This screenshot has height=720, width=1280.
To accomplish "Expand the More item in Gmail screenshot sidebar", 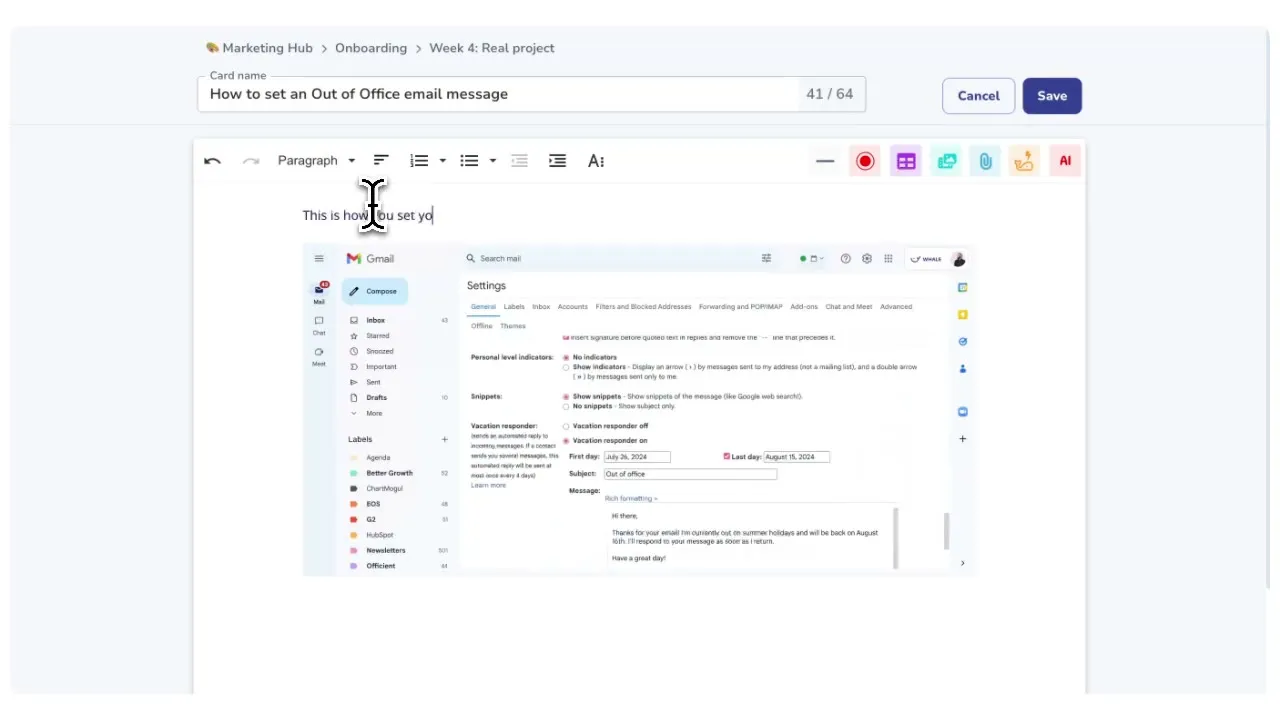I will [x=374, y=413].
